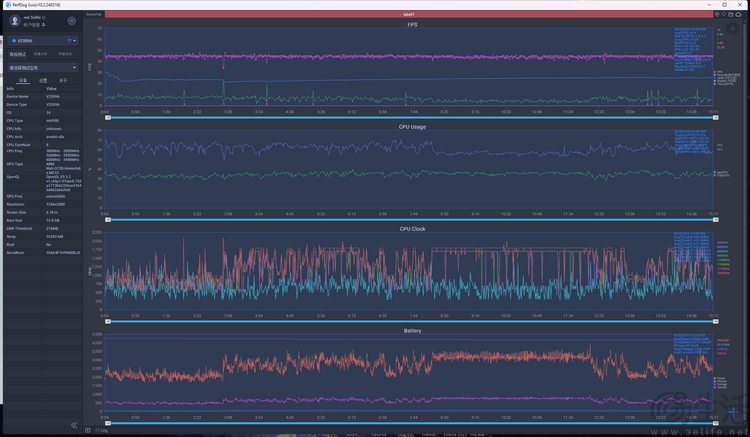Click the CPU Usage chart title
Image resolution: width=750 pixels, height=437 pixels.
(412, 127)
